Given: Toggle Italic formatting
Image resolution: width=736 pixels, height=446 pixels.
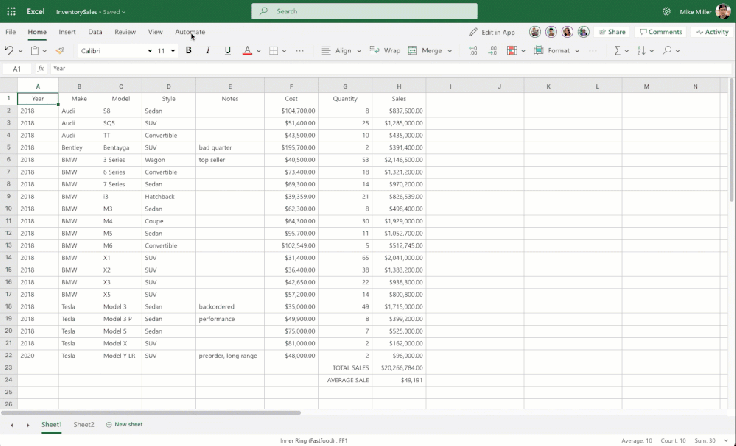Looking at the screenshot, I should 208,50.
